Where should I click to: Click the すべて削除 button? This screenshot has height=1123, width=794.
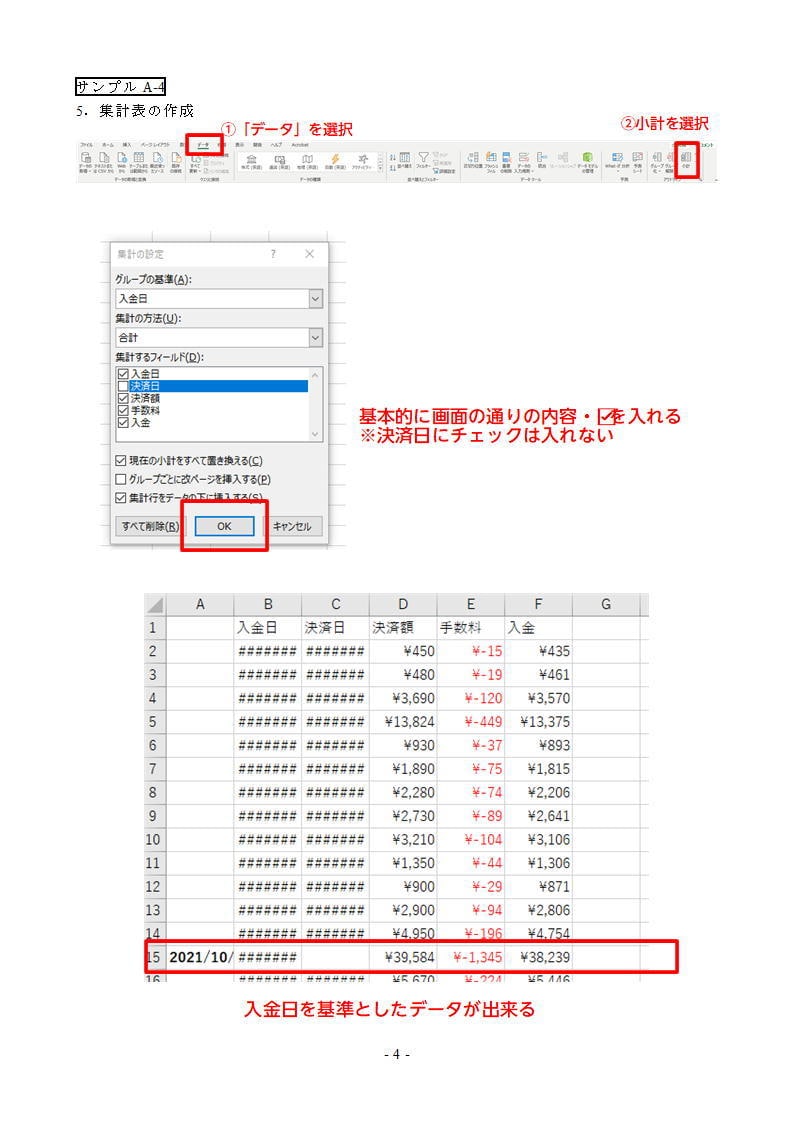149,526
